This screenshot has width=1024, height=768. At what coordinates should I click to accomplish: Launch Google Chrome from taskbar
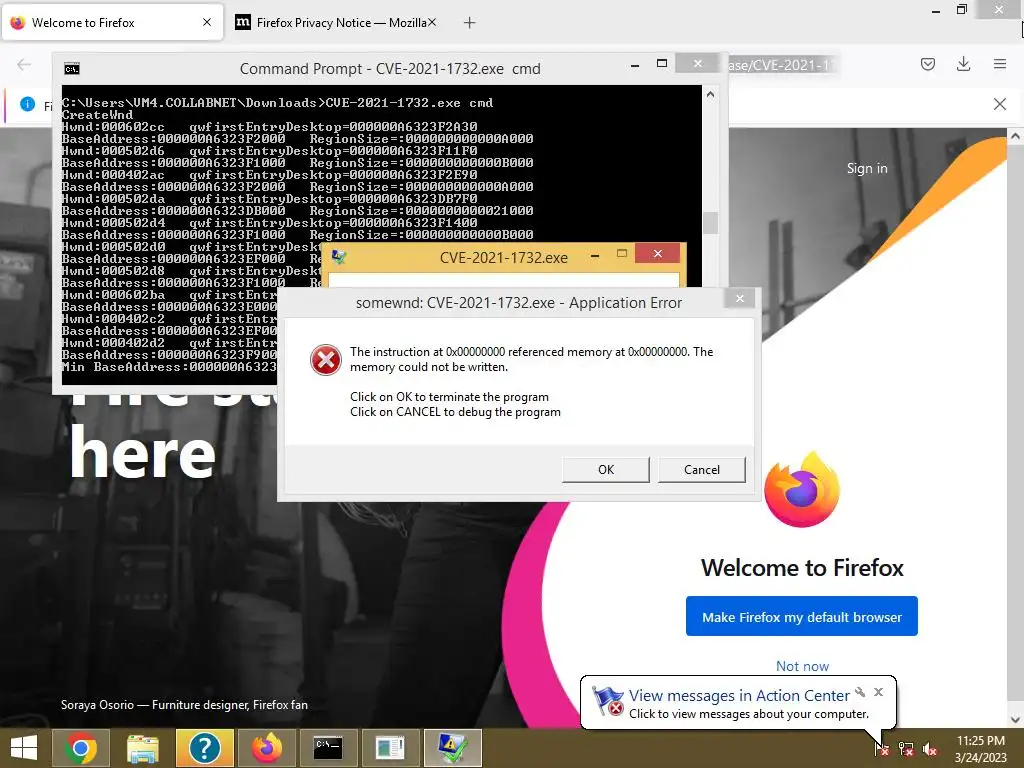81,748
